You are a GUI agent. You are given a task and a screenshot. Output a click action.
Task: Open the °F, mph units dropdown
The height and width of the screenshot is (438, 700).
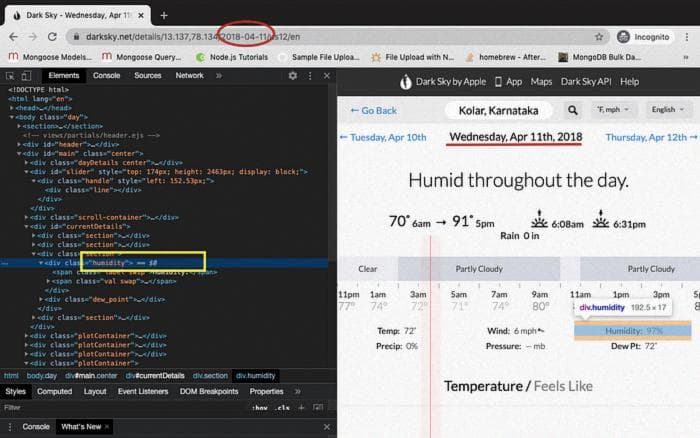[x=612, y=110]
